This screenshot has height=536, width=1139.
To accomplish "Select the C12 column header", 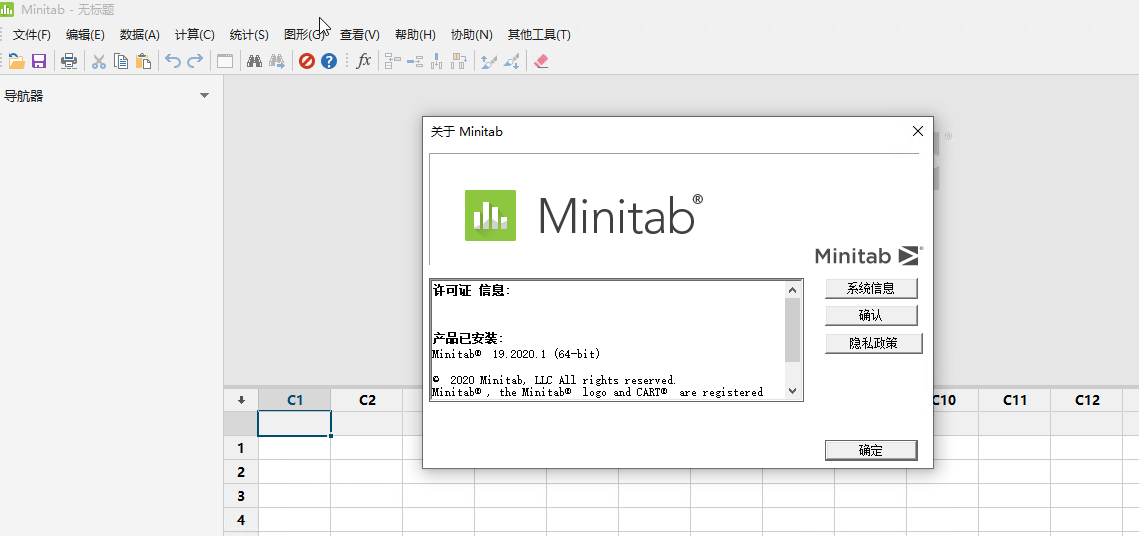I will (1087, 400).
